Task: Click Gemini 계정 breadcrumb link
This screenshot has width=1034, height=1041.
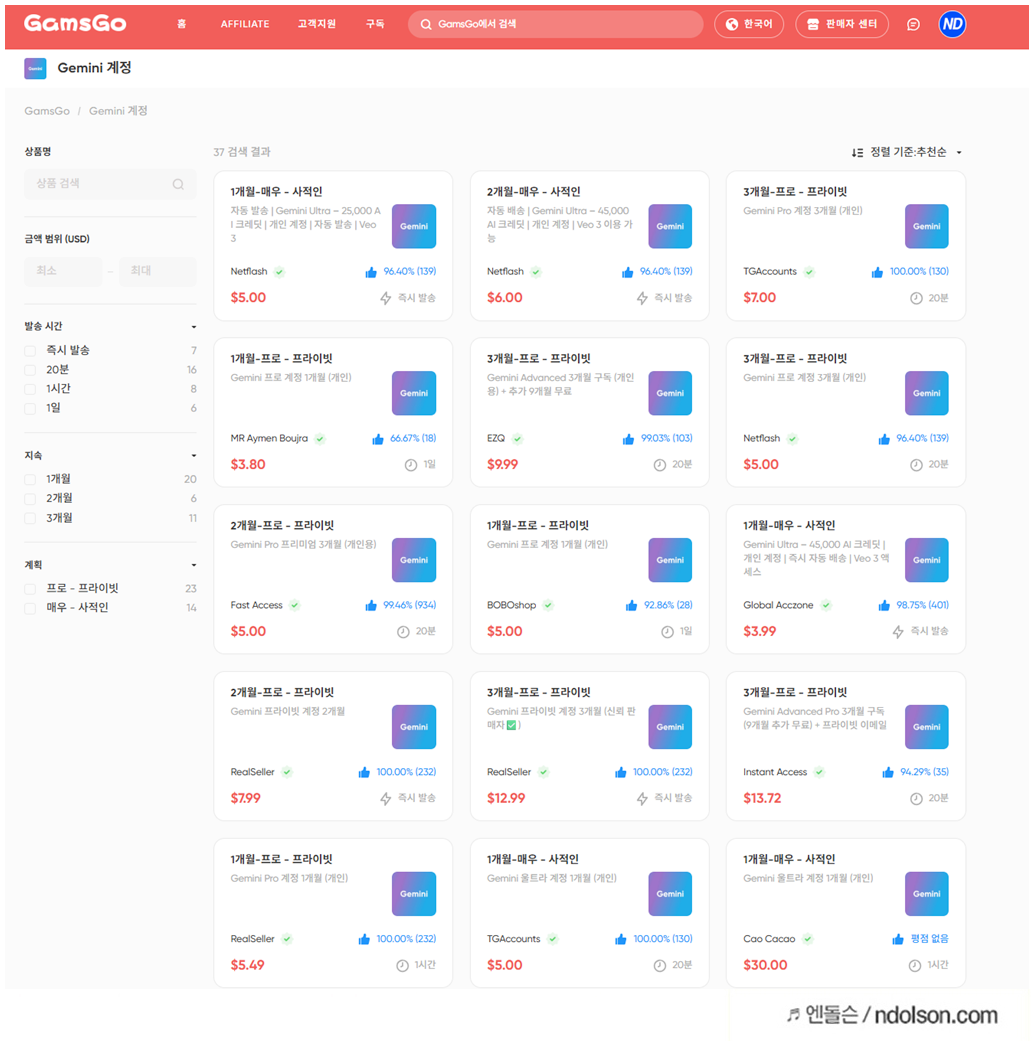Action: pos(118,111)
